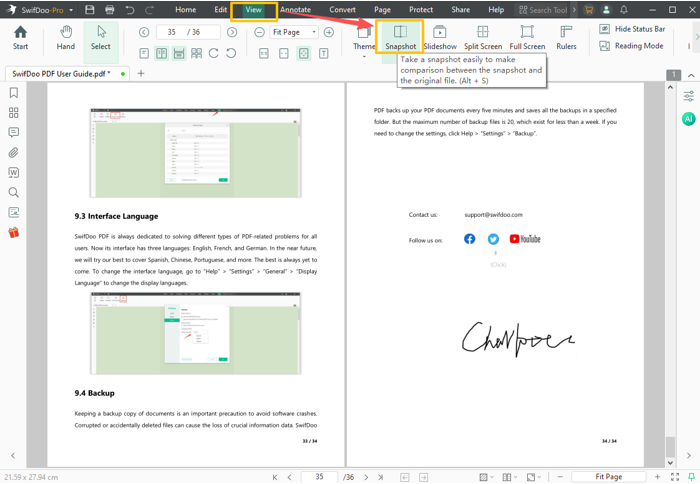Toggle two-page facing view
The image size is (700, 484).
(x=162, y=54)
